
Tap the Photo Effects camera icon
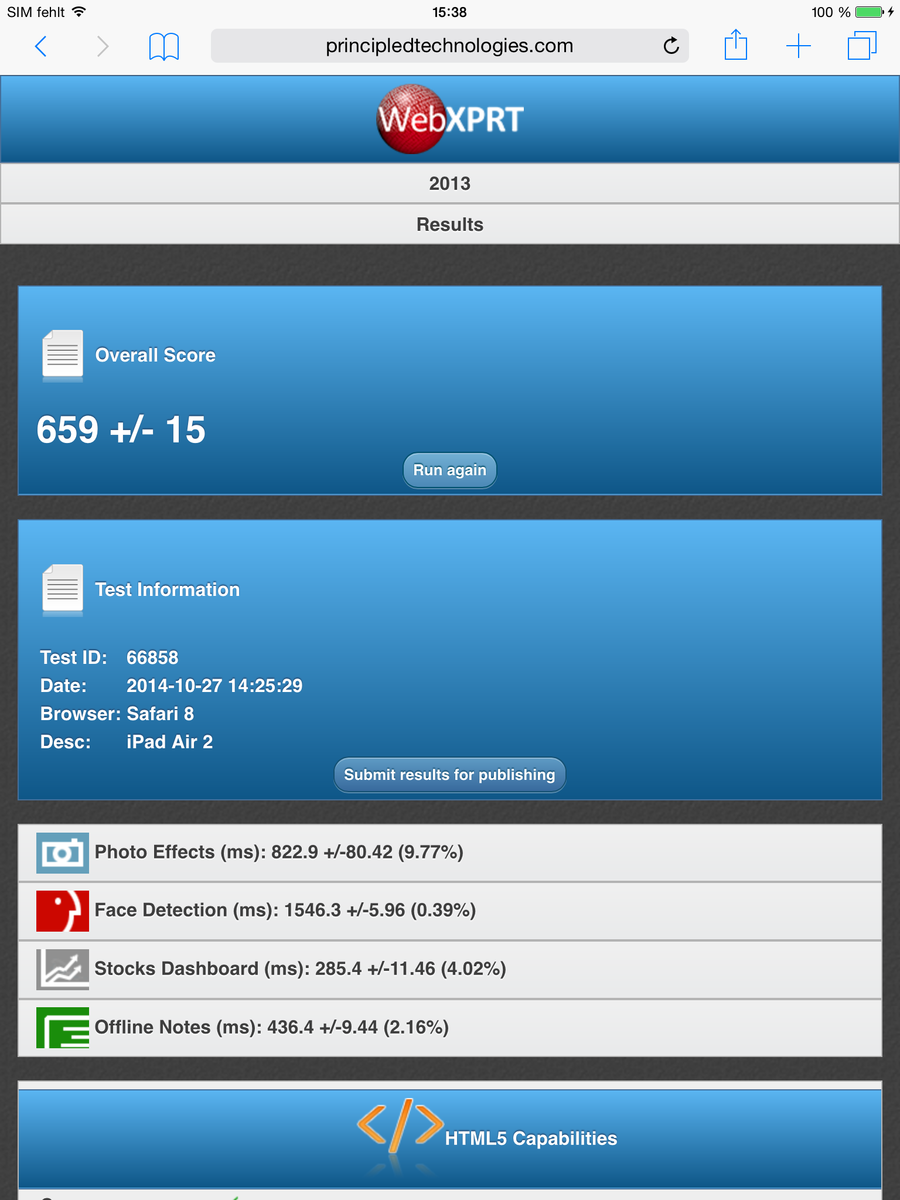pos(63,853)
